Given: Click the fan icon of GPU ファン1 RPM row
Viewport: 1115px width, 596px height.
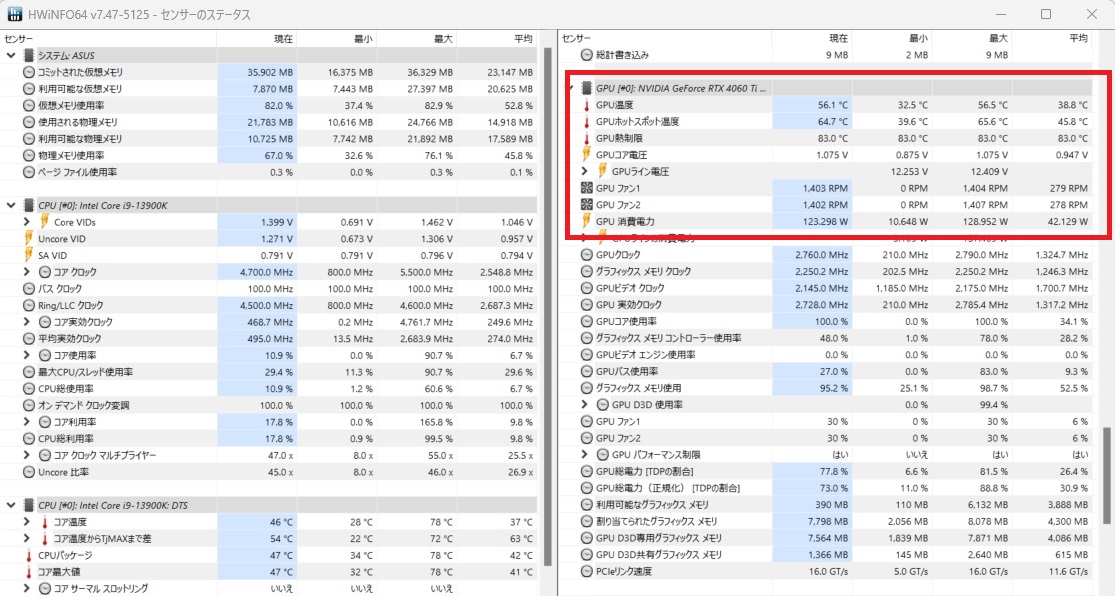Looking at the screenshot, I should 587,188.
